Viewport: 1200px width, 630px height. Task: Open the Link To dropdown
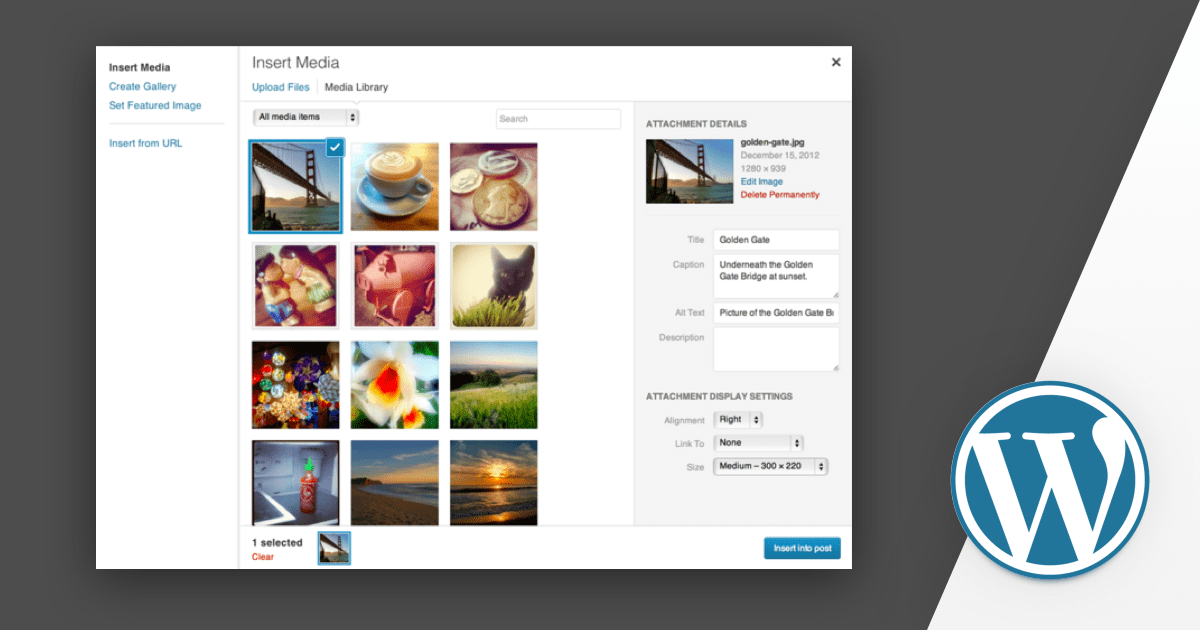pos(759,442)
